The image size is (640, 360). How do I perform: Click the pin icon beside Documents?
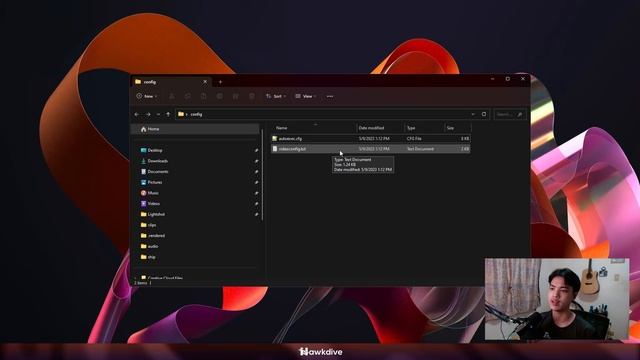[256, 172]
